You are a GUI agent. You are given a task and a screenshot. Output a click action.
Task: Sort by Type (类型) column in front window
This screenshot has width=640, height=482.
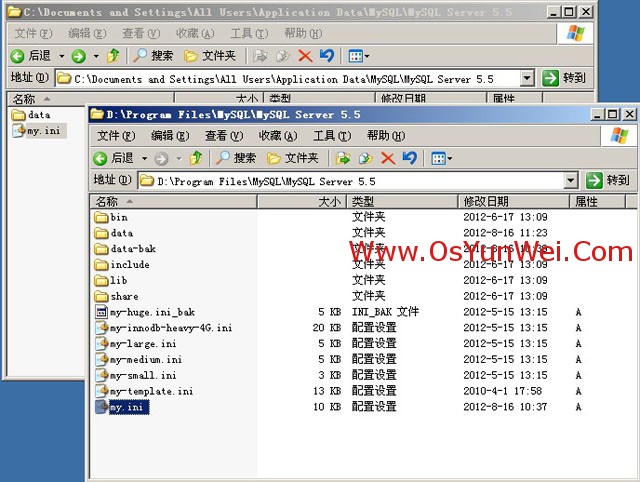(402, 202)
